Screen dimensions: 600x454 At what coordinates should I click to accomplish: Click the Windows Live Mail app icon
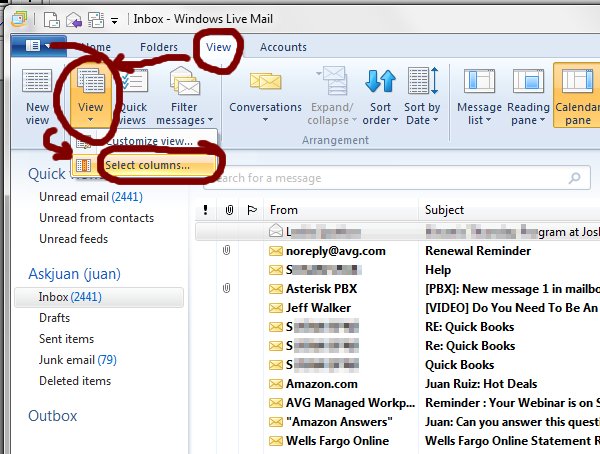19,19
